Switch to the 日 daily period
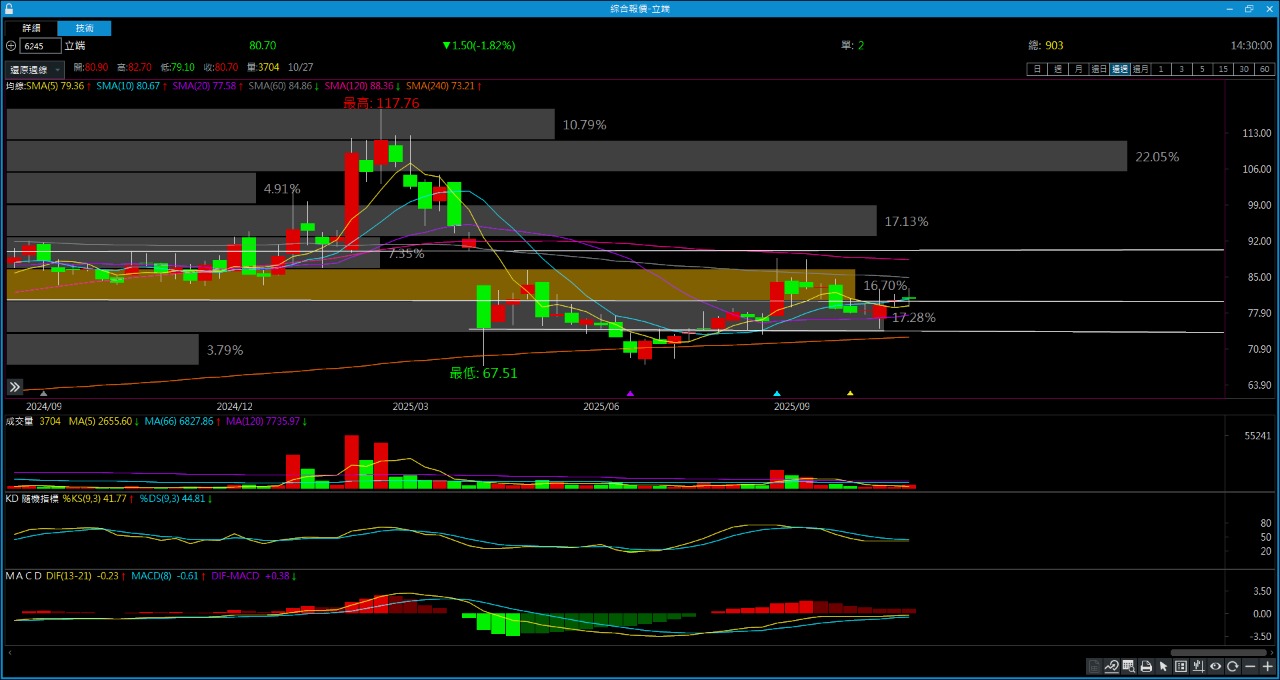 coord(1037,69)
